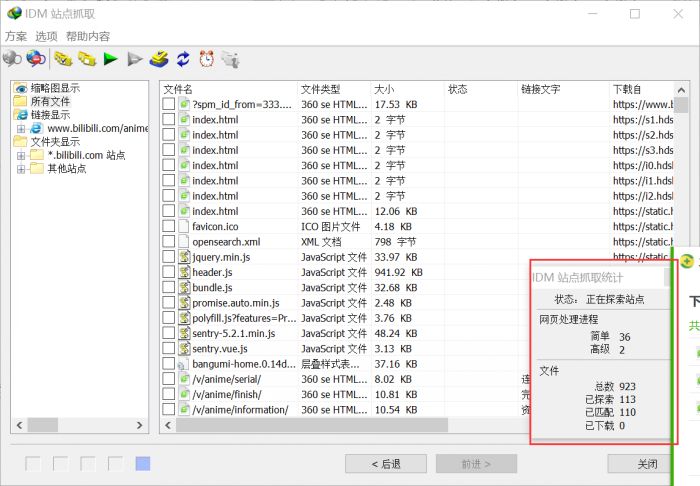Click the < 后退 button
This screenshot has width=700, height=486.
pyautogui.click(x=386, y=464)
